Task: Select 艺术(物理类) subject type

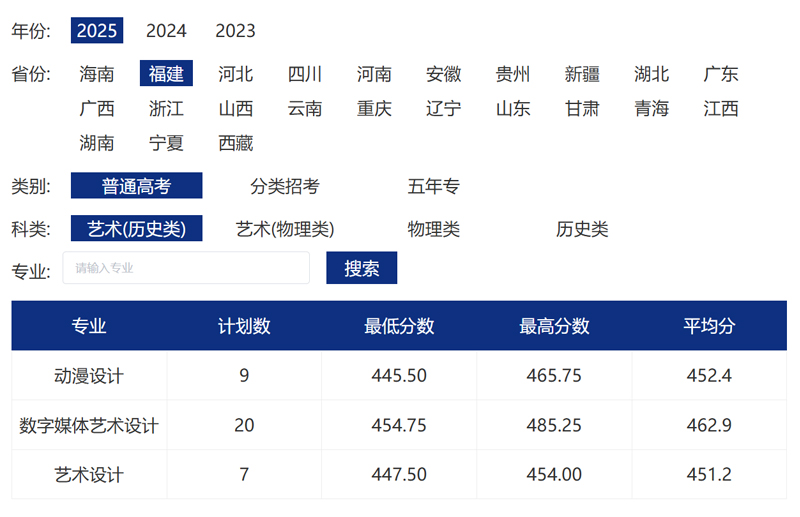Action: (285, 229)
